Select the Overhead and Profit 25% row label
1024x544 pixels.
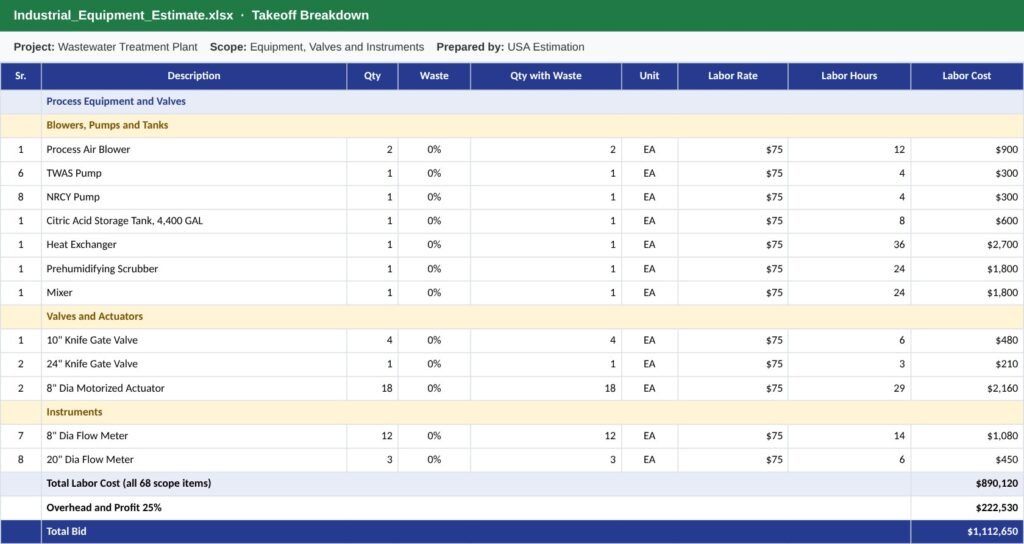point(104,507)
